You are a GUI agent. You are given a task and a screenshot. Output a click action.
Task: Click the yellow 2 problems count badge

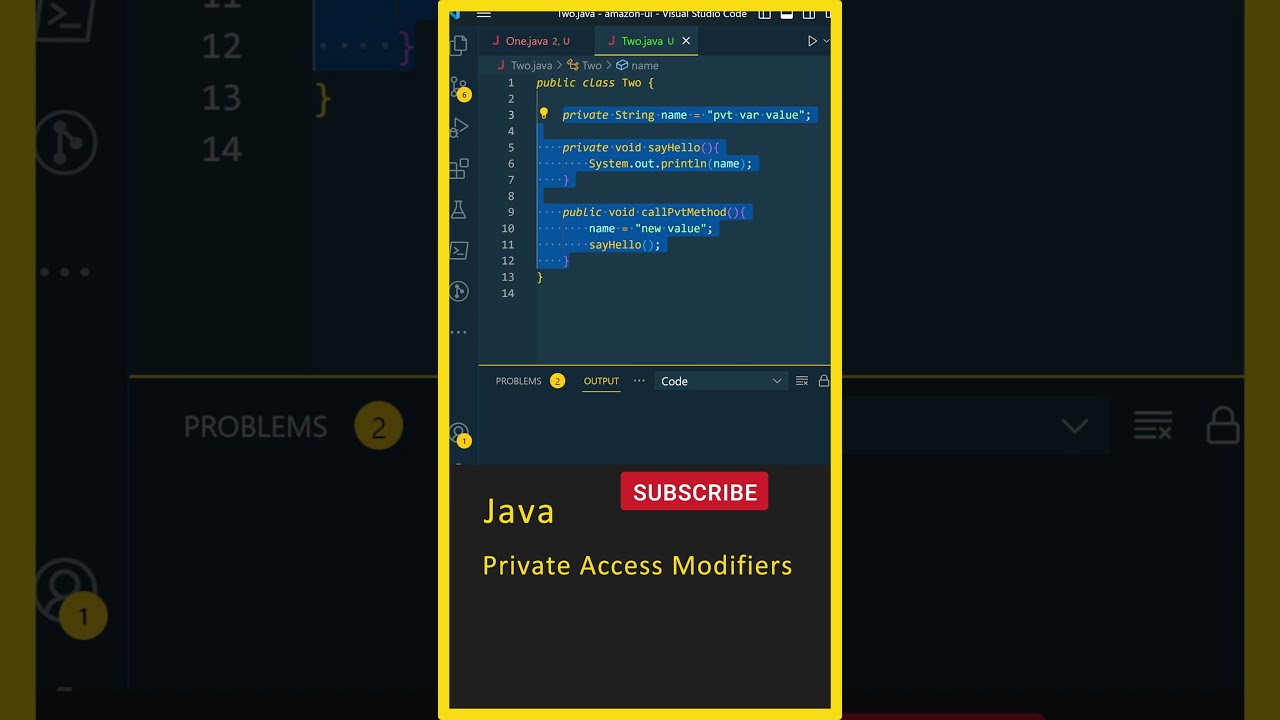557,381
